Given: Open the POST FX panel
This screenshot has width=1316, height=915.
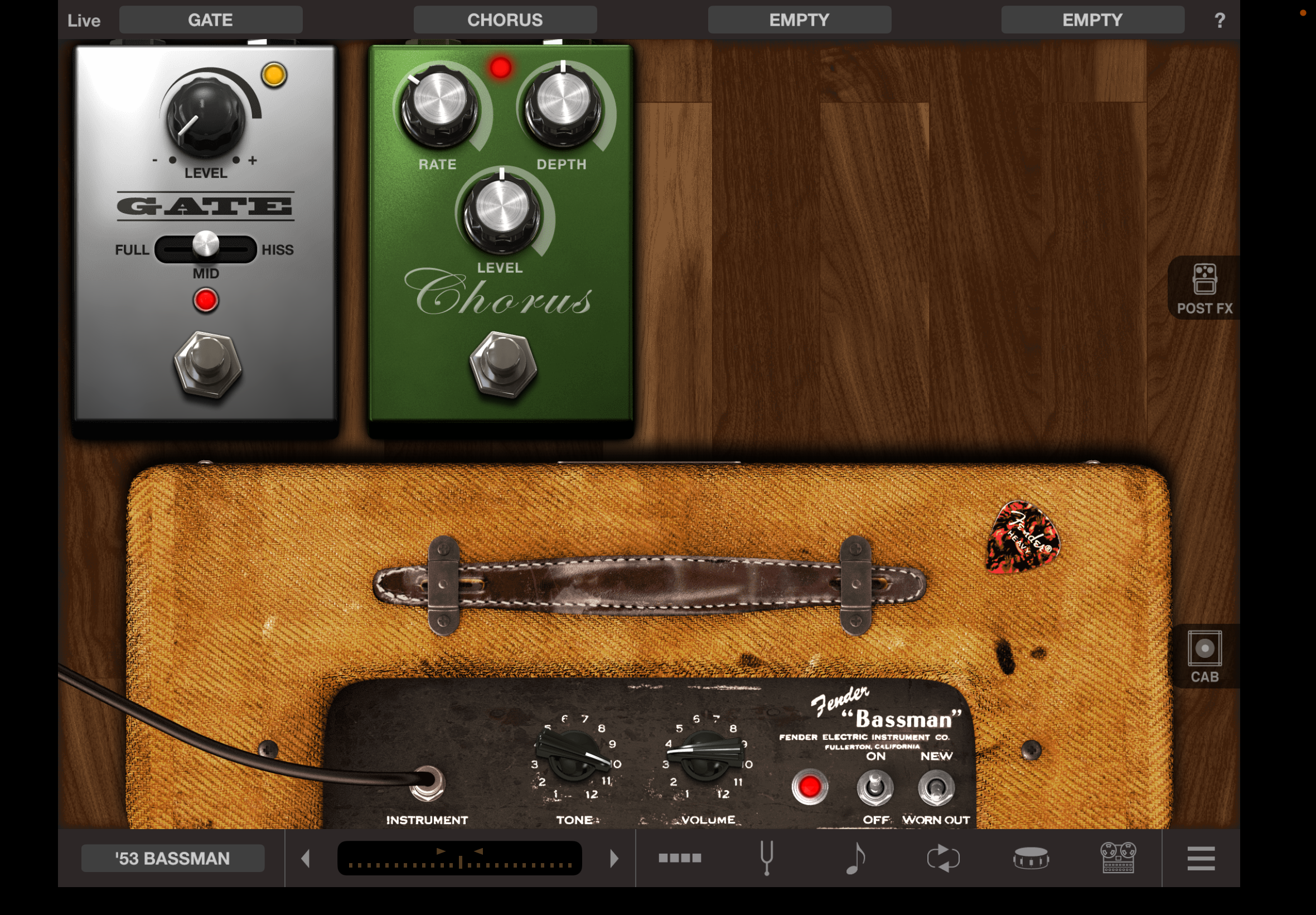Looking at the screenshot, I should (1204, 288).
